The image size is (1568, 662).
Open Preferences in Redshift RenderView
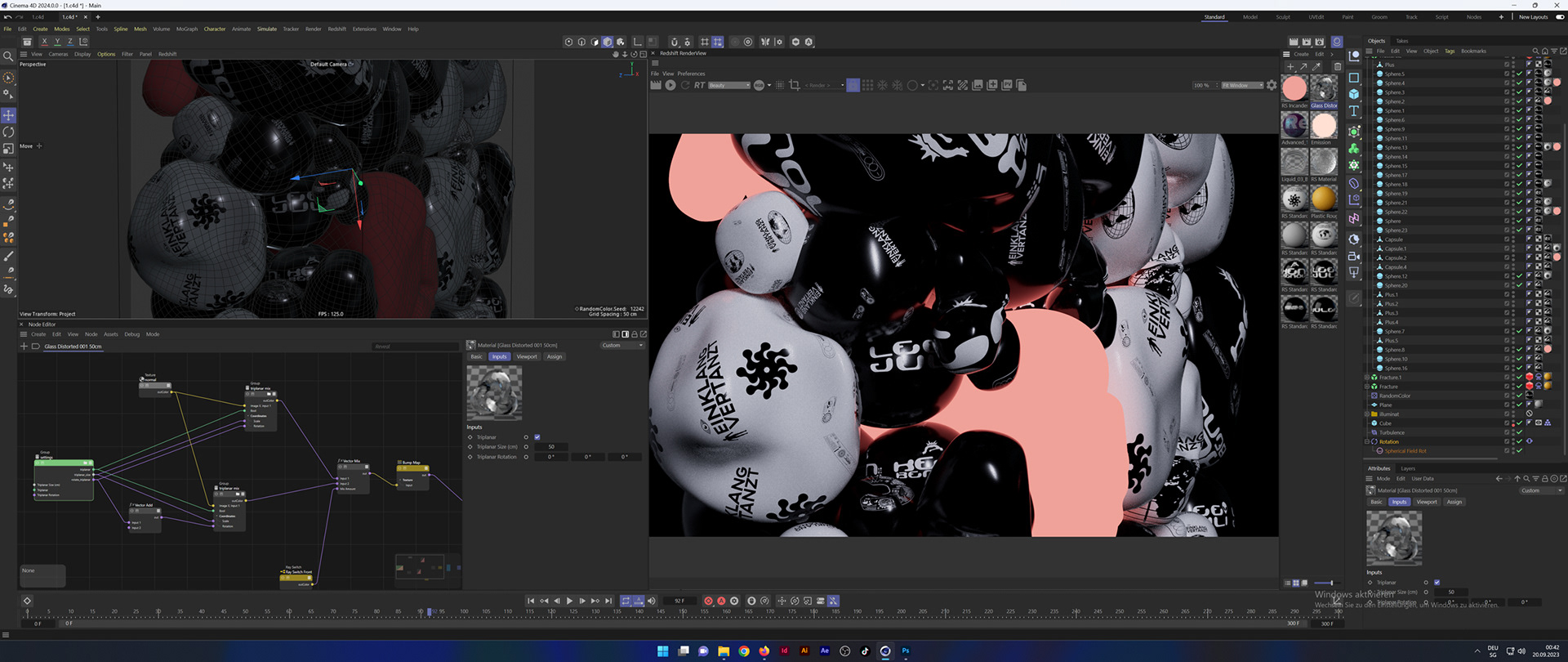point(691,74)
